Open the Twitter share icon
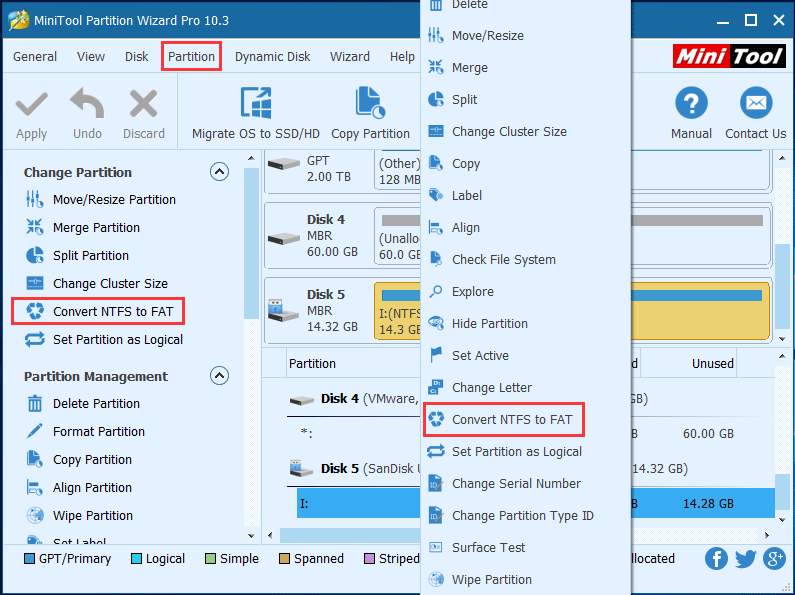The image size is (795, 595). pos(745,559)
